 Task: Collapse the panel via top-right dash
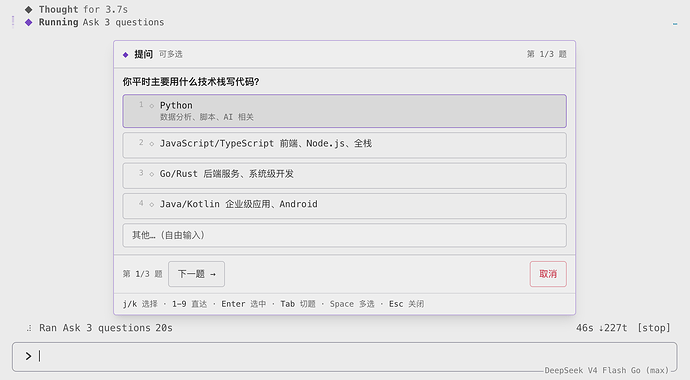[x=675, y=24]
